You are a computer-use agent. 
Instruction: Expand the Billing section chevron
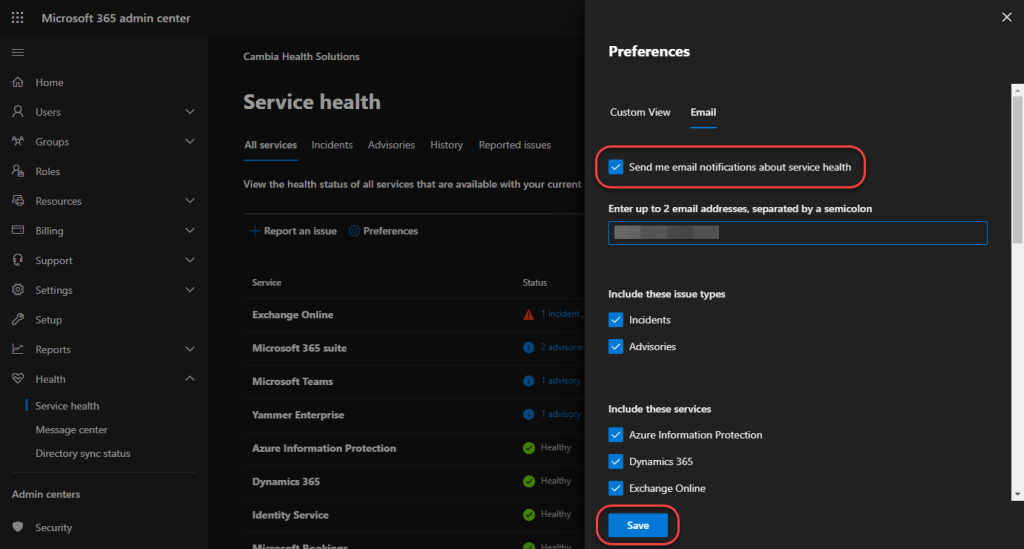coord(190,231)
